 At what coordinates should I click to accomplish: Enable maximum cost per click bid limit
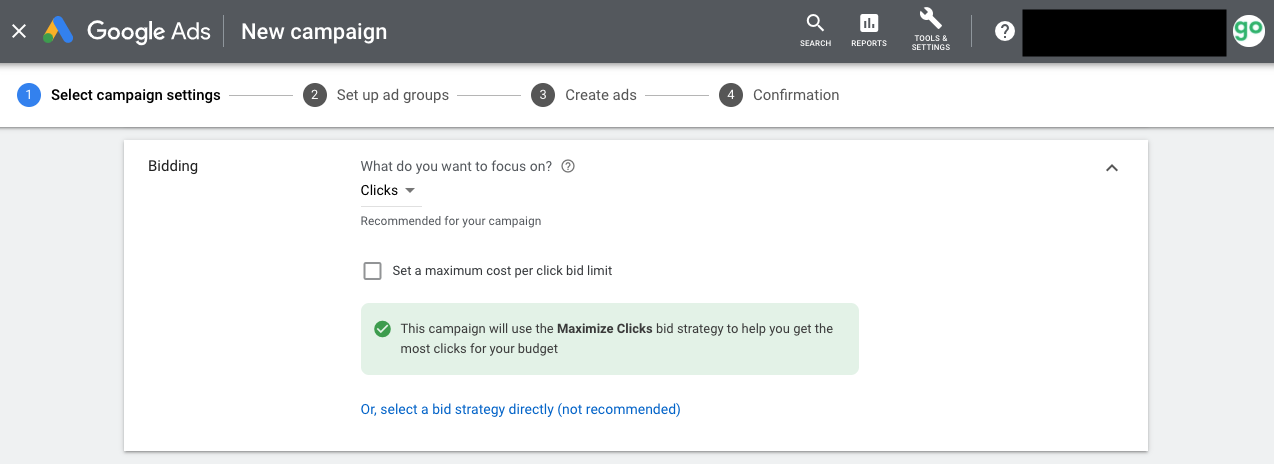pyautogui.click(x=372, y=271)
